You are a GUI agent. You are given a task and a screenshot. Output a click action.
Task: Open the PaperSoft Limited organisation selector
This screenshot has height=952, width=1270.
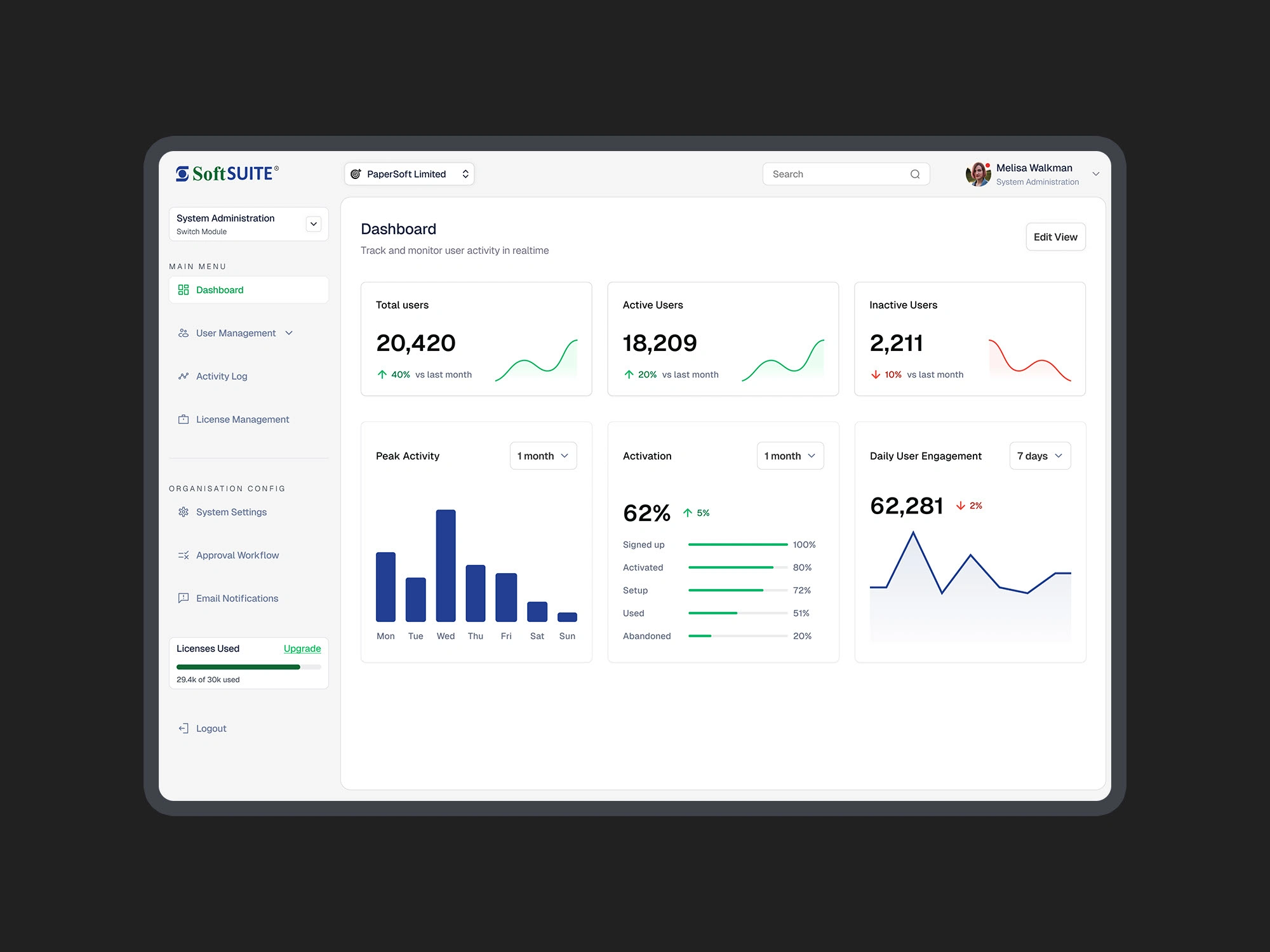(x=410, y=175)
